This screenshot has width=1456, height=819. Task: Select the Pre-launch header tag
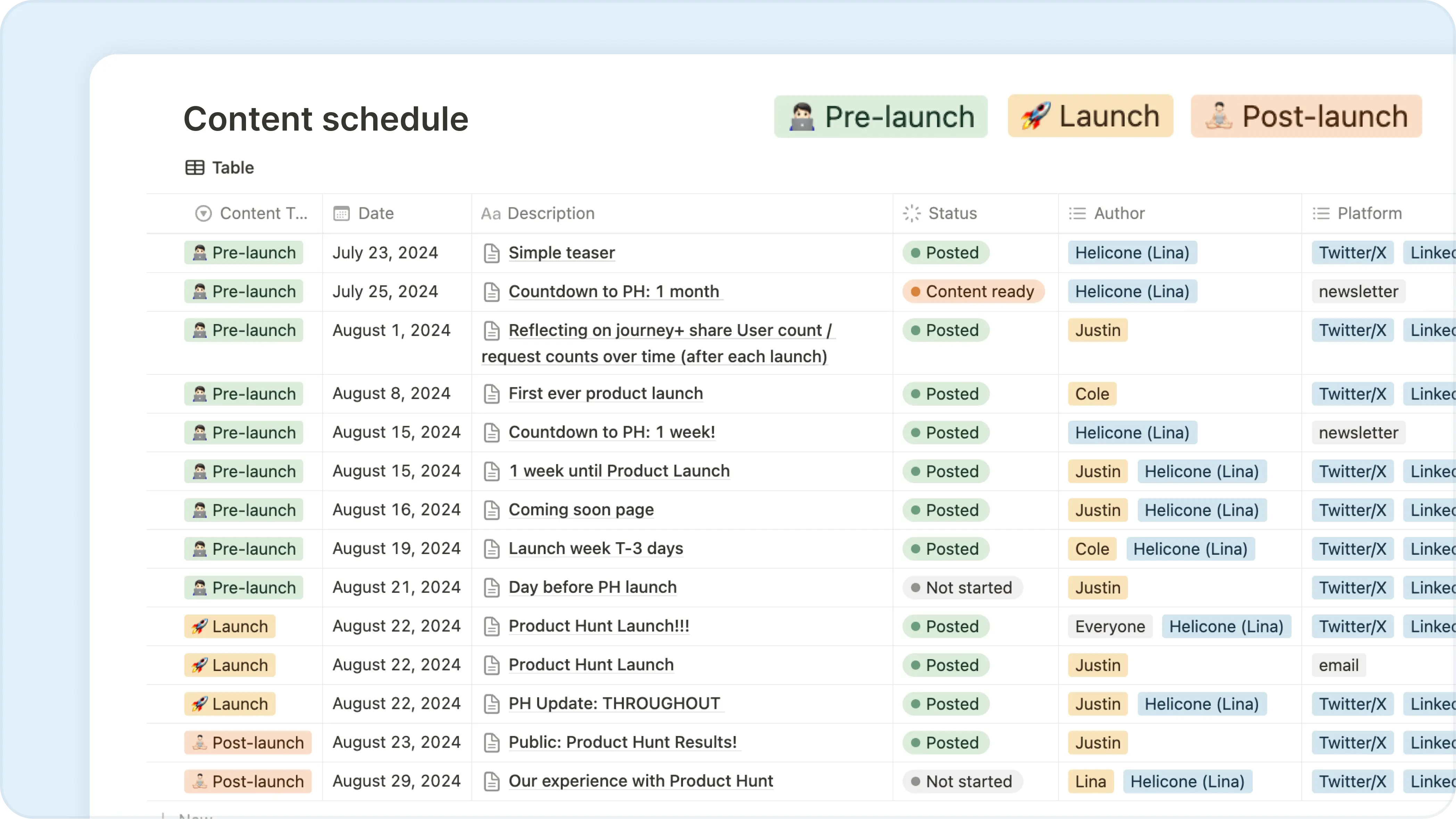pyautogui.click(x=881, y=116)
